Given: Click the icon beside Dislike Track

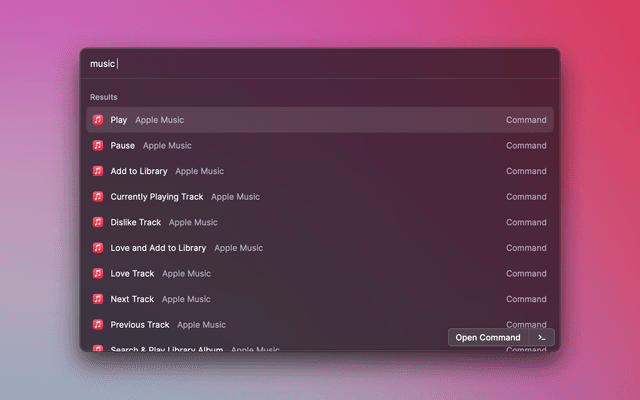Looking at the screenshot, I should (98, 222).
